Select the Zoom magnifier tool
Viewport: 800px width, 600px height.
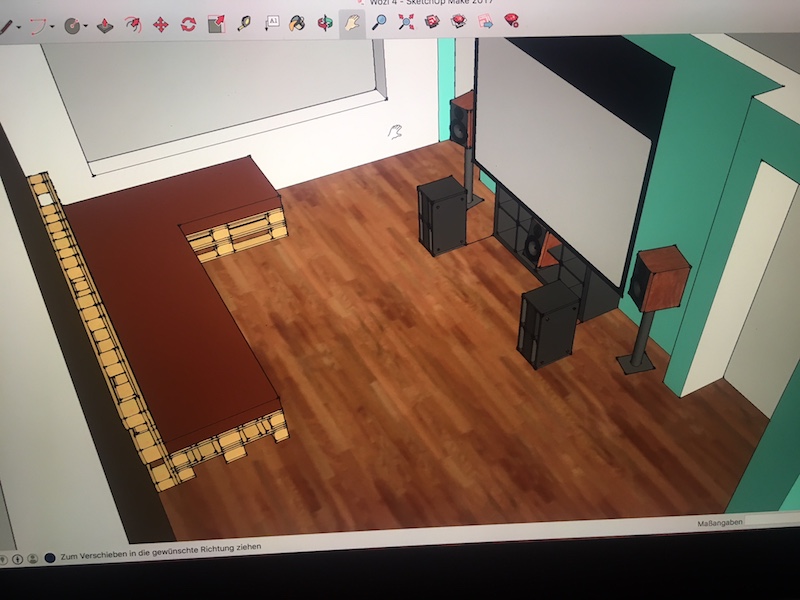pyautogui.click(x=379, y=22)
